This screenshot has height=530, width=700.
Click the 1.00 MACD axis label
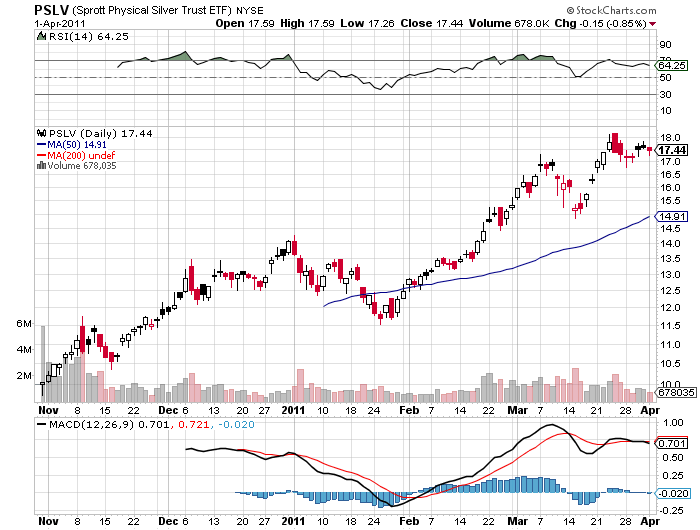(673, 423)
